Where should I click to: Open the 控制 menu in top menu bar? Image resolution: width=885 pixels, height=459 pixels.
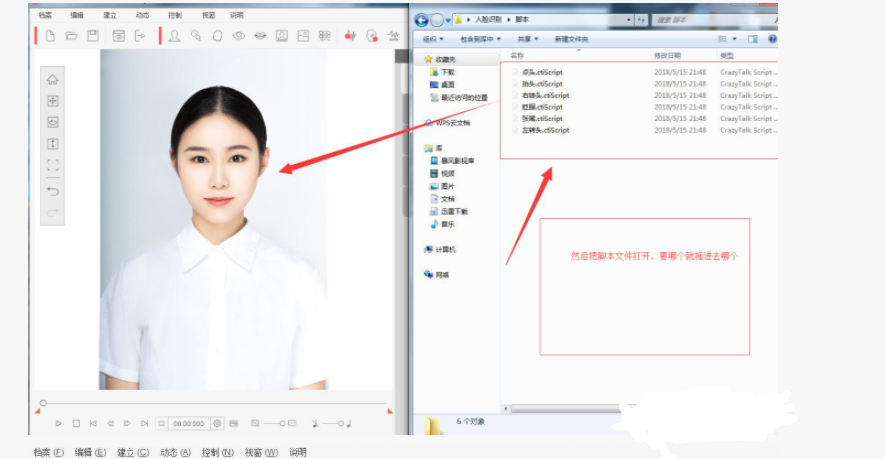tap(175, 16)
